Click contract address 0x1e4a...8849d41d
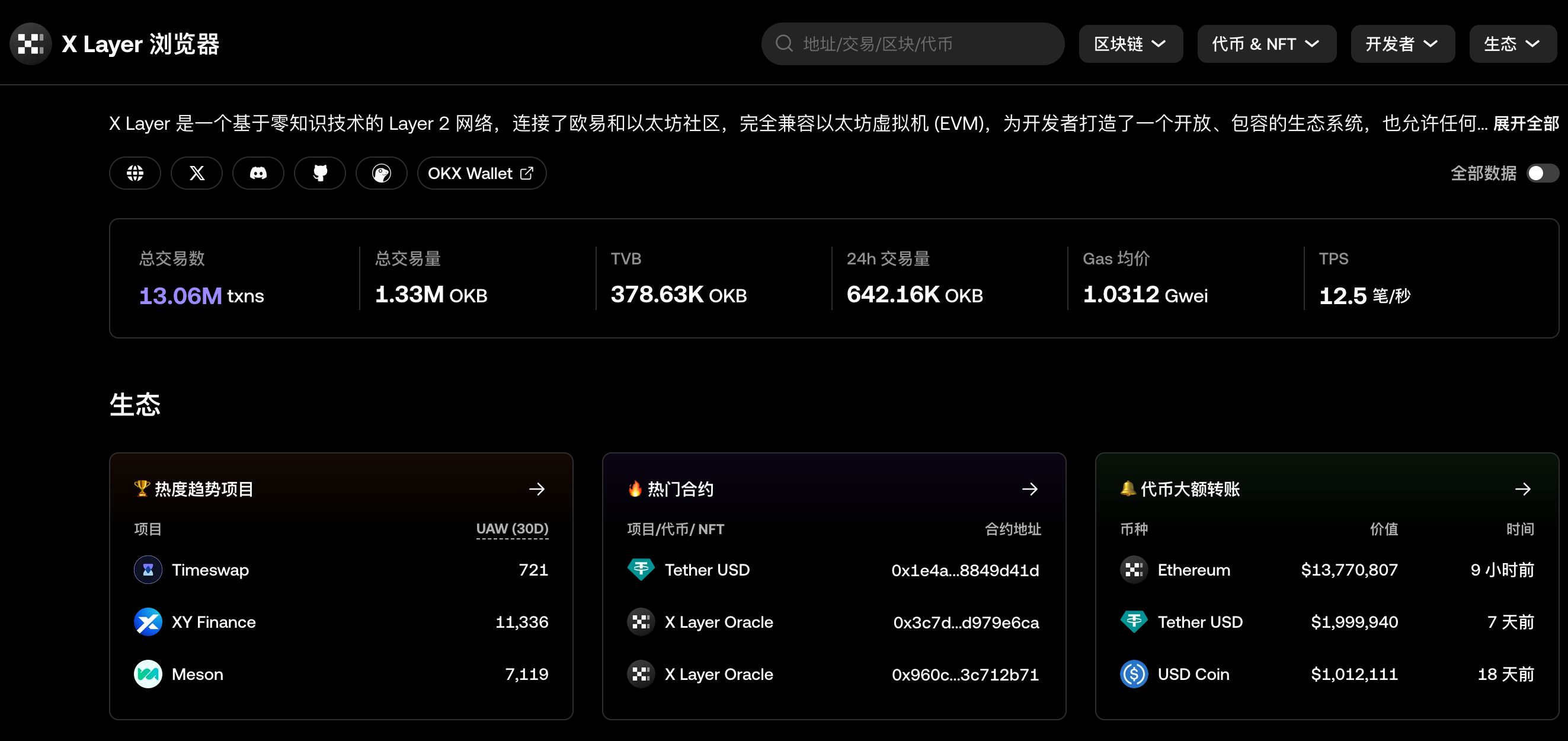Viewport: 1568px width, 741px height. (965, 570)
